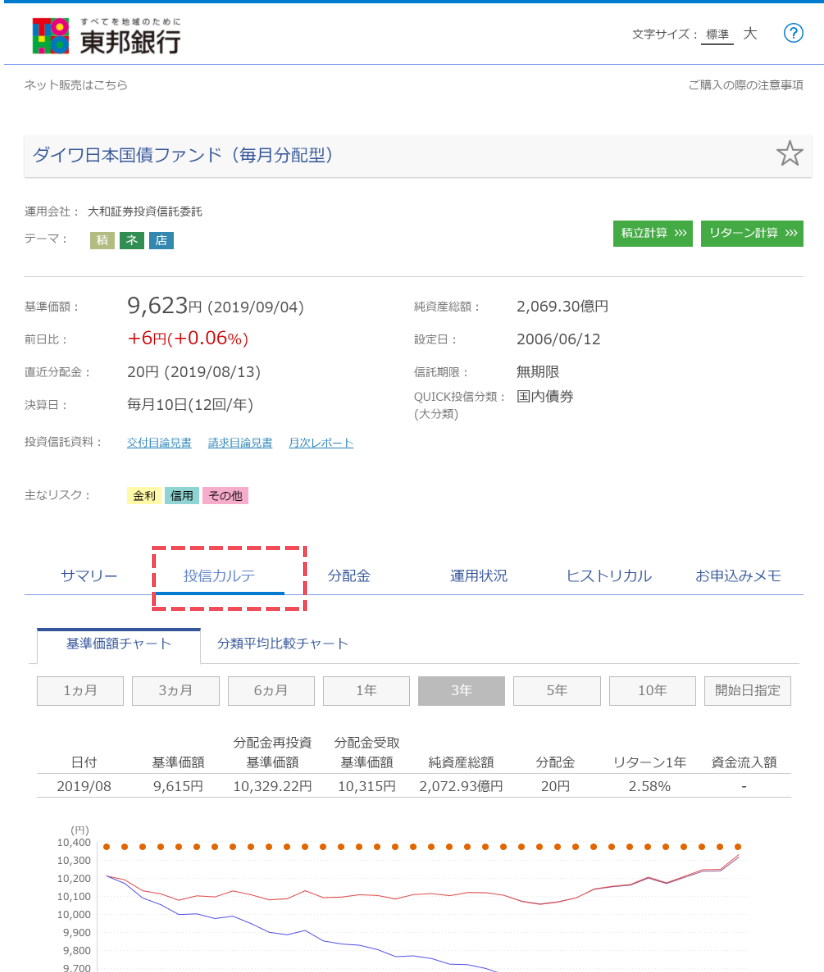Image resolution: width=824 pixels, height=972 pixels.
Task: Set chart period to 5年
Action: click(557, 691)
